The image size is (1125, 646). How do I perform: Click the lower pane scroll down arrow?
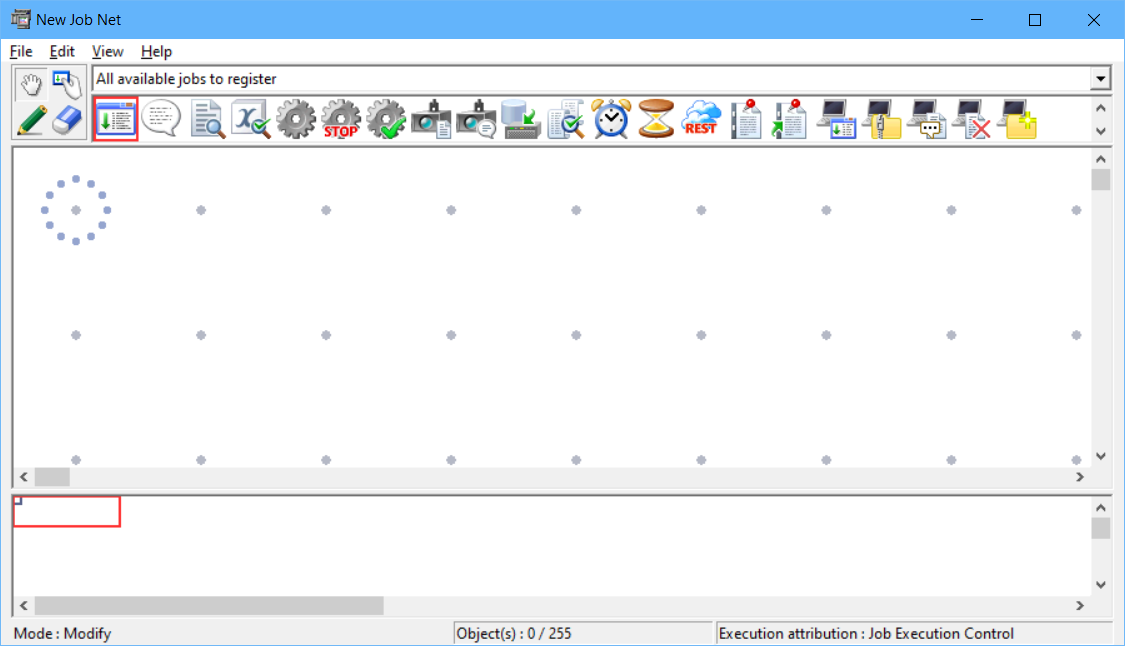click(x=1101, y=585)
